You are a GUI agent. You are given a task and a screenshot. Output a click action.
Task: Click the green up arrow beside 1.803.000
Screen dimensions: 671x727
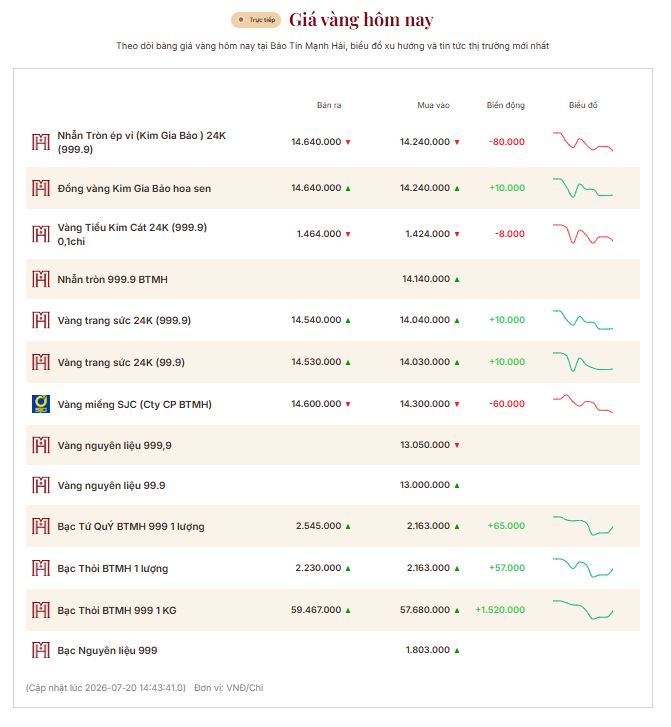click(x=457, y=650)
